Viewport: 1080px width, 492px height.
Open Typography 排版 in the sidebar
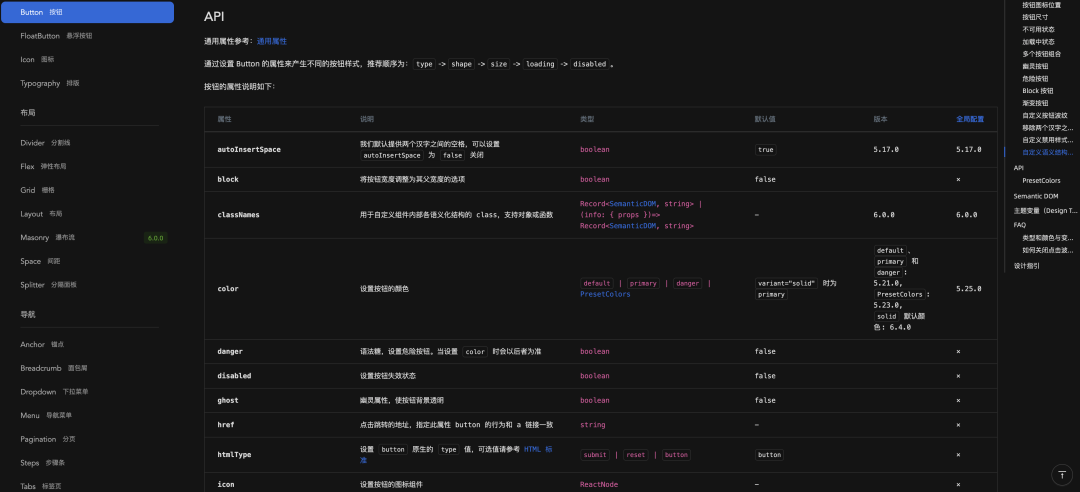coord(87,83)
